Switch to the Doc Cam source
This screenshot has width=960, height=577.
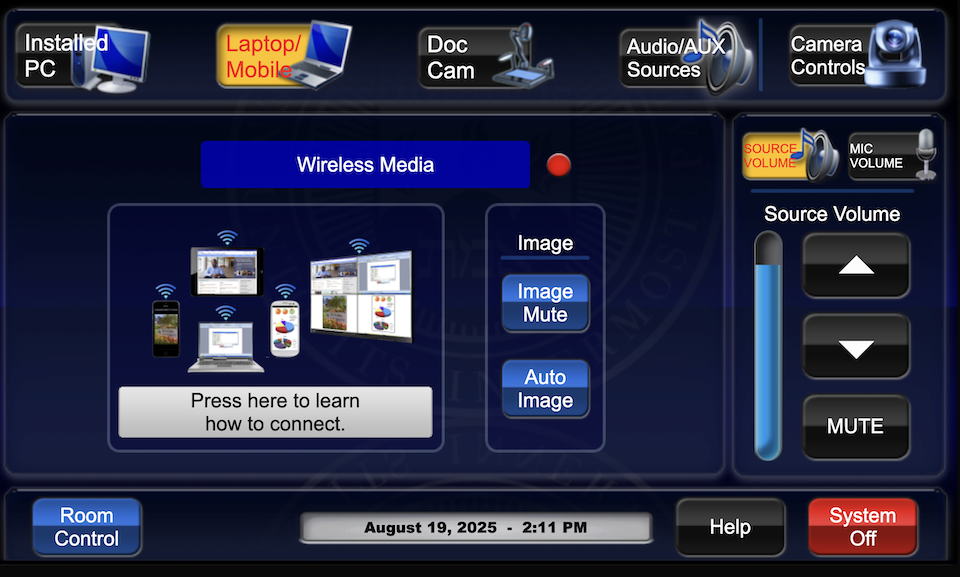pyautogui.click(x=484, y=57)
